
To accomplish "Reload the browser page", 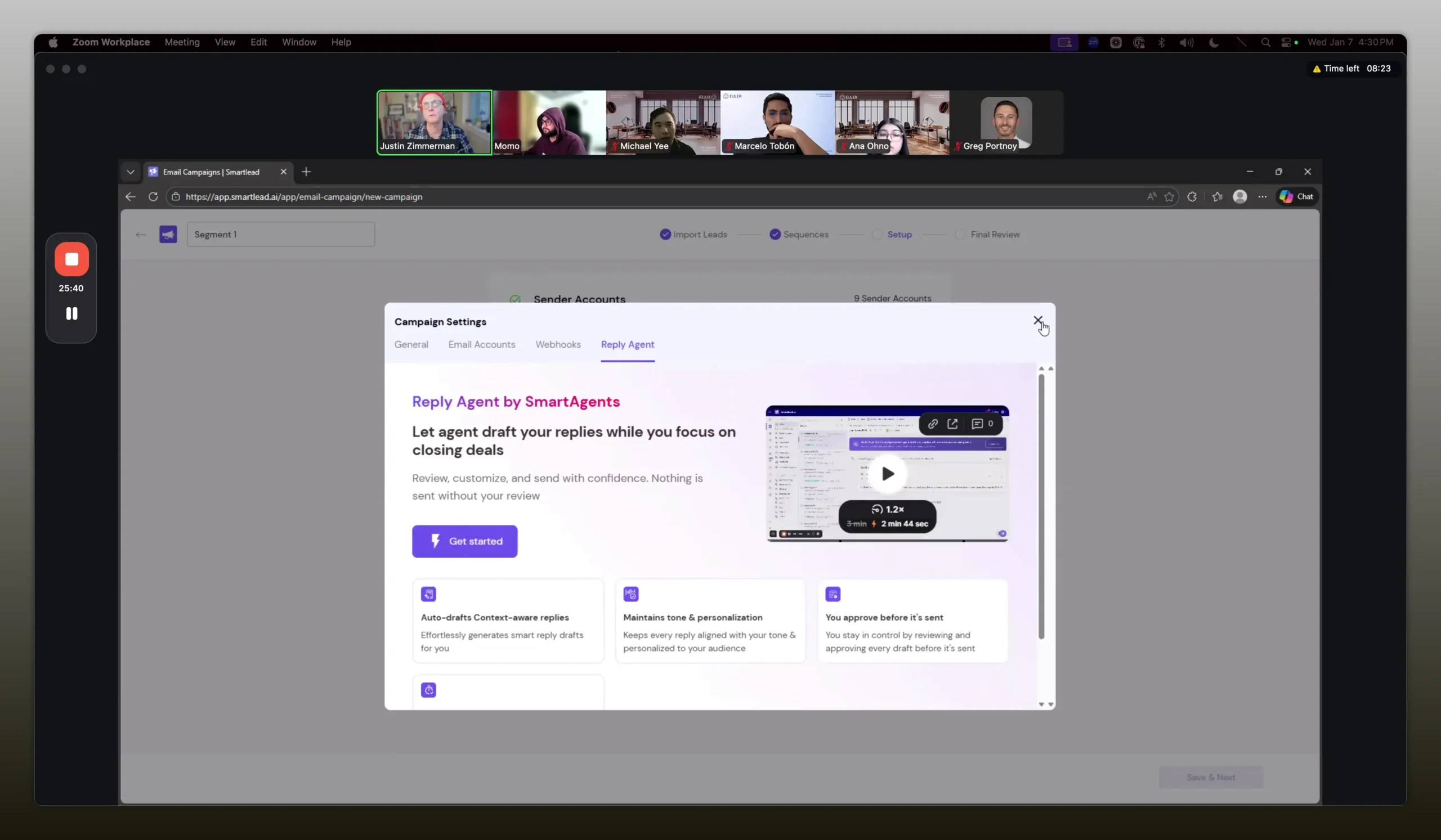I will 153,196.
